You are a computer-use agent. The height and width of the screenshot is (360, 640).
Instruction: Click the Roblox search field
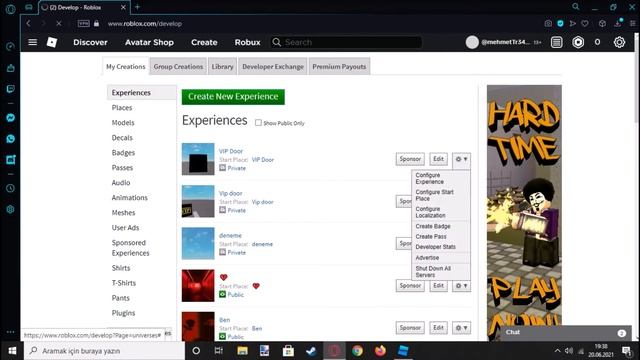point(346,42)
